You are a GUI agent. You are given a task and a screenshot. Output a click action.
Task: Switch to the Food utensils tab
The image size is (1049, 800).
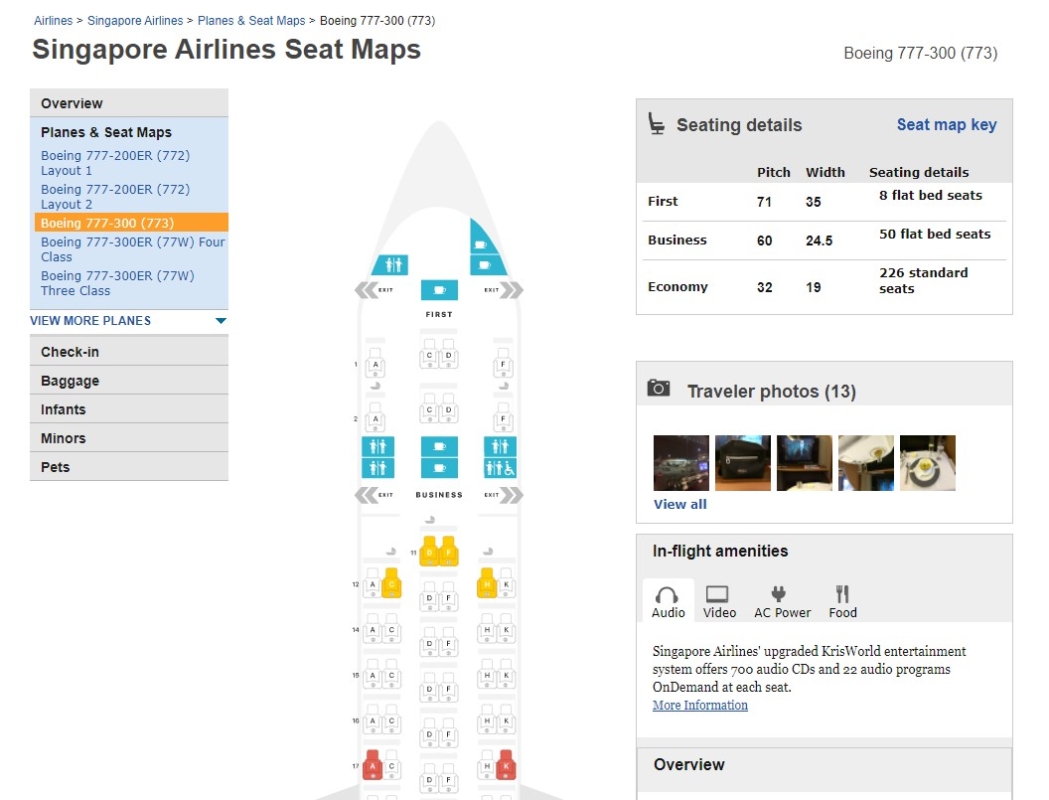[x=843, y=602]
